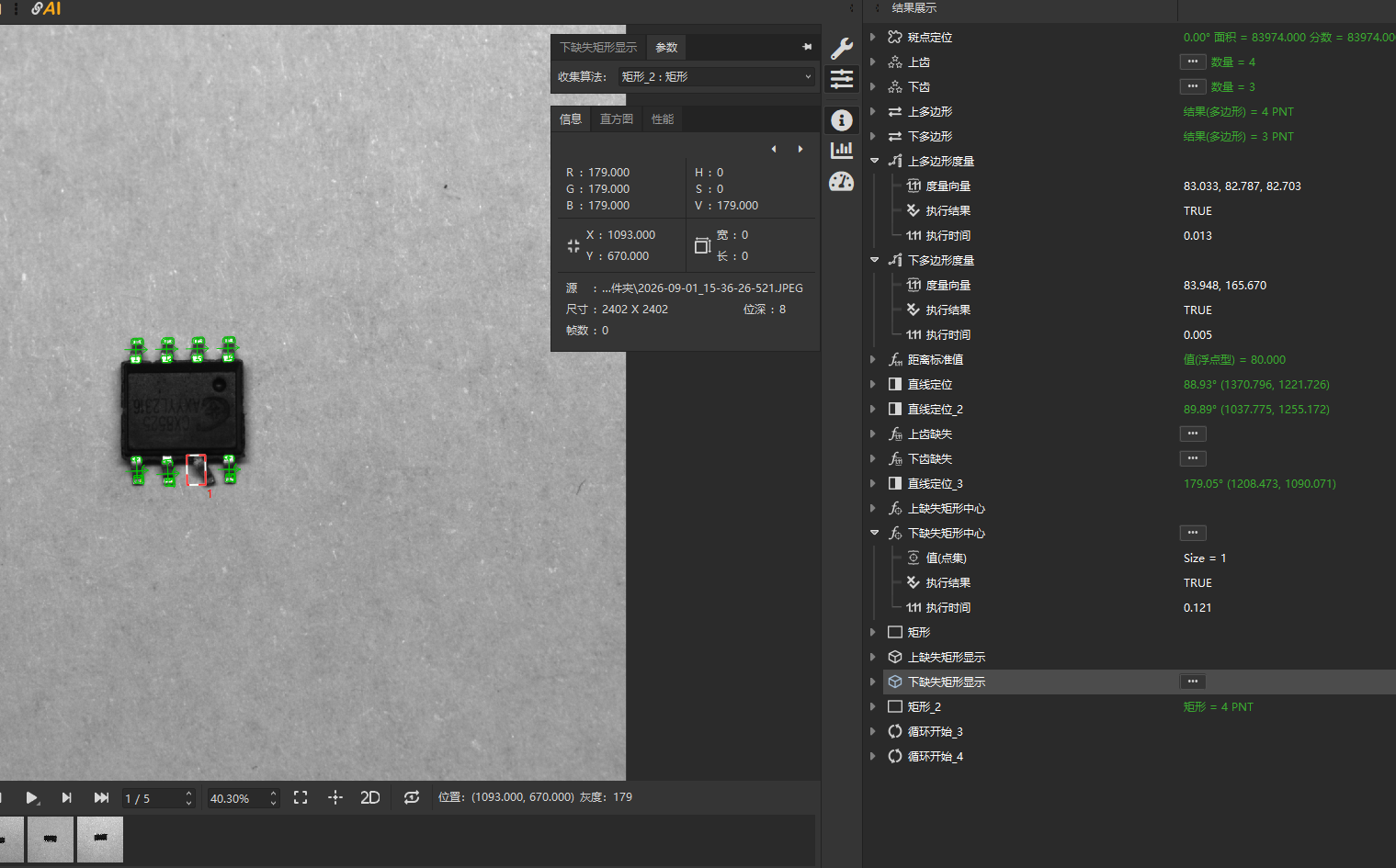Pin the floating parameter panel
1396x868 pixels.
[807, 47]
